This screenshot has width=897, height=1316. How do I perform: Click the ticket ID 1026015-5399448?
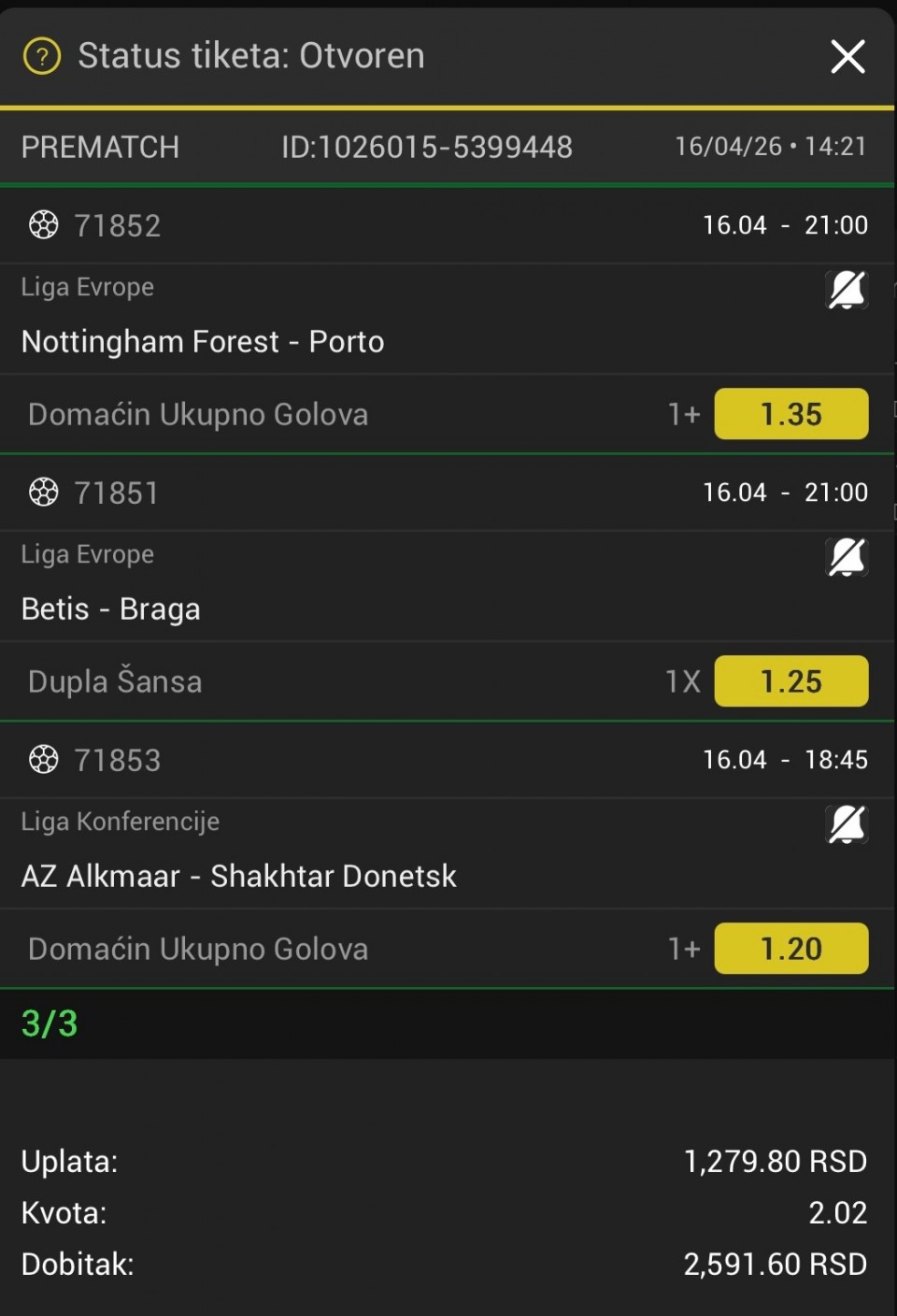click(427, 147)
